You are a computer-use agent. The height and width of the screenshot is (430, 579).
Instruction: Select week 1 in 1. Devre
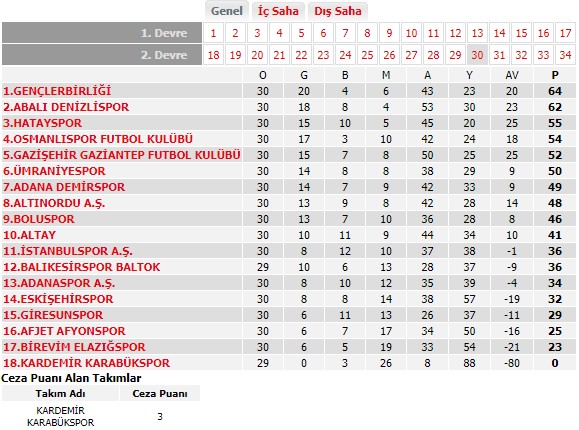coord(213,33)
